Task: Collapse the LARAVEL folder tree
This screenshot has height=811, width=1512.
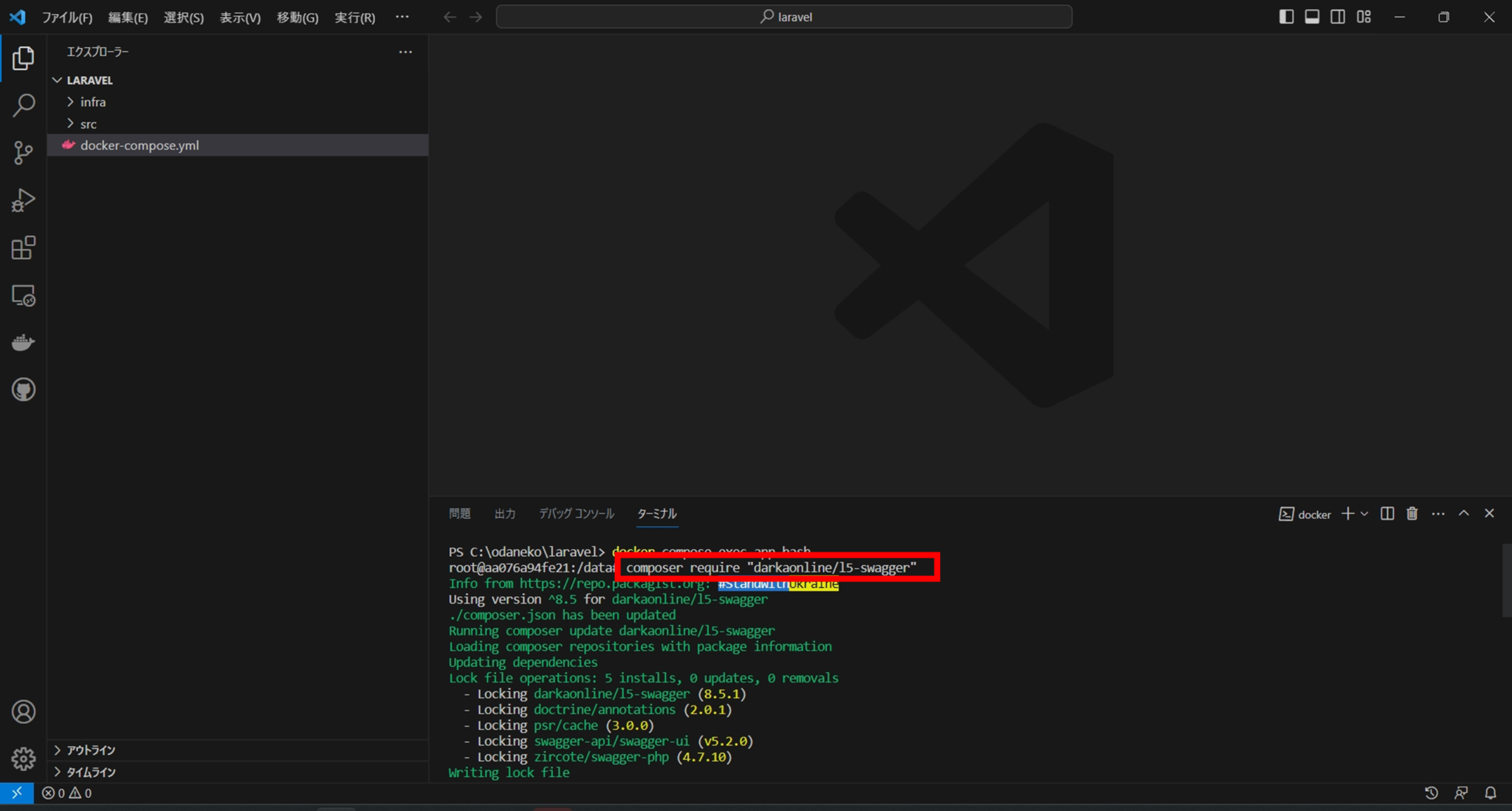Action: click(58, 80)
